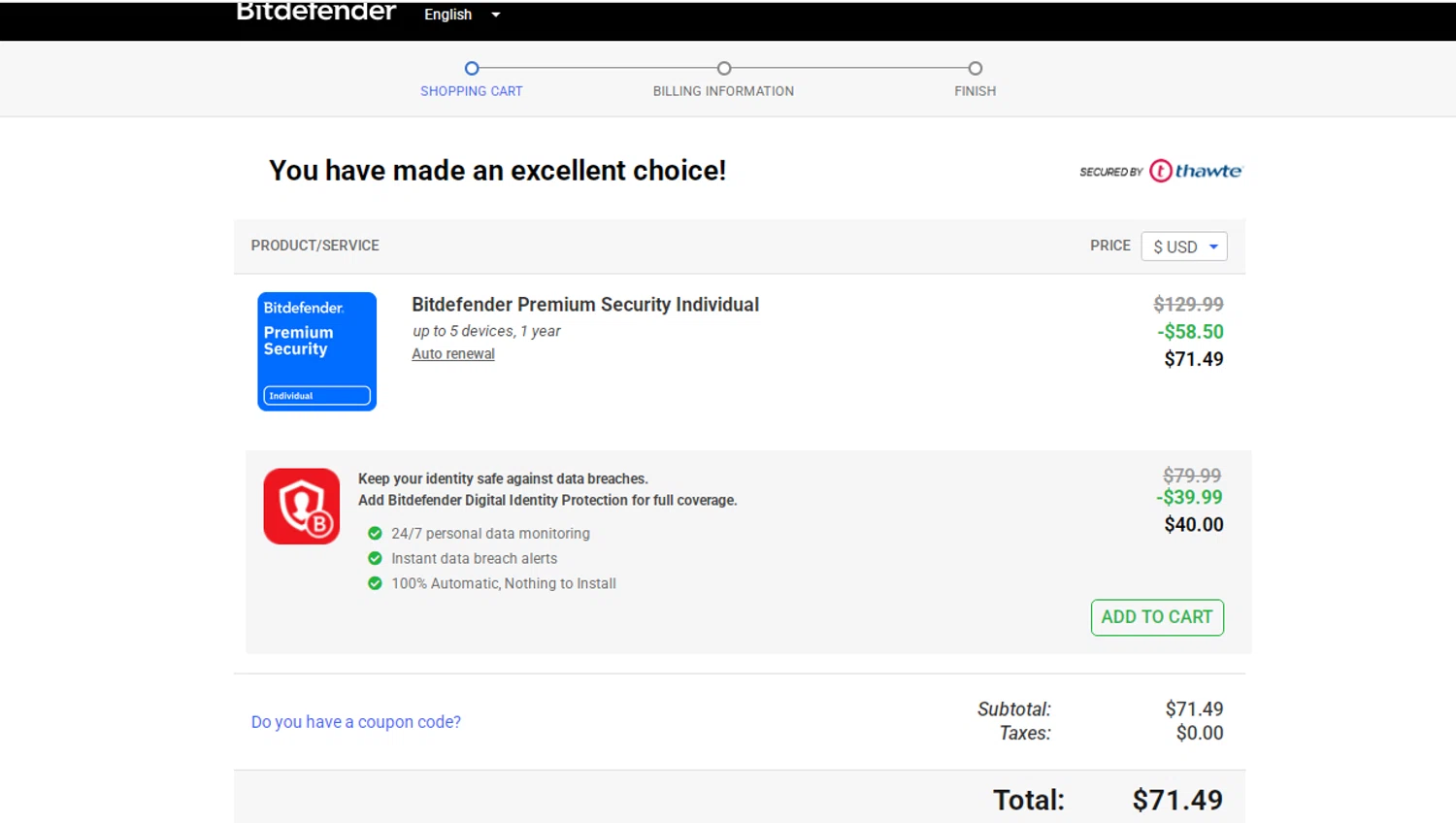Click the red Digital Identity Protection icon
The width and height of the screenshot is (1456, 823).
[302, 507]
